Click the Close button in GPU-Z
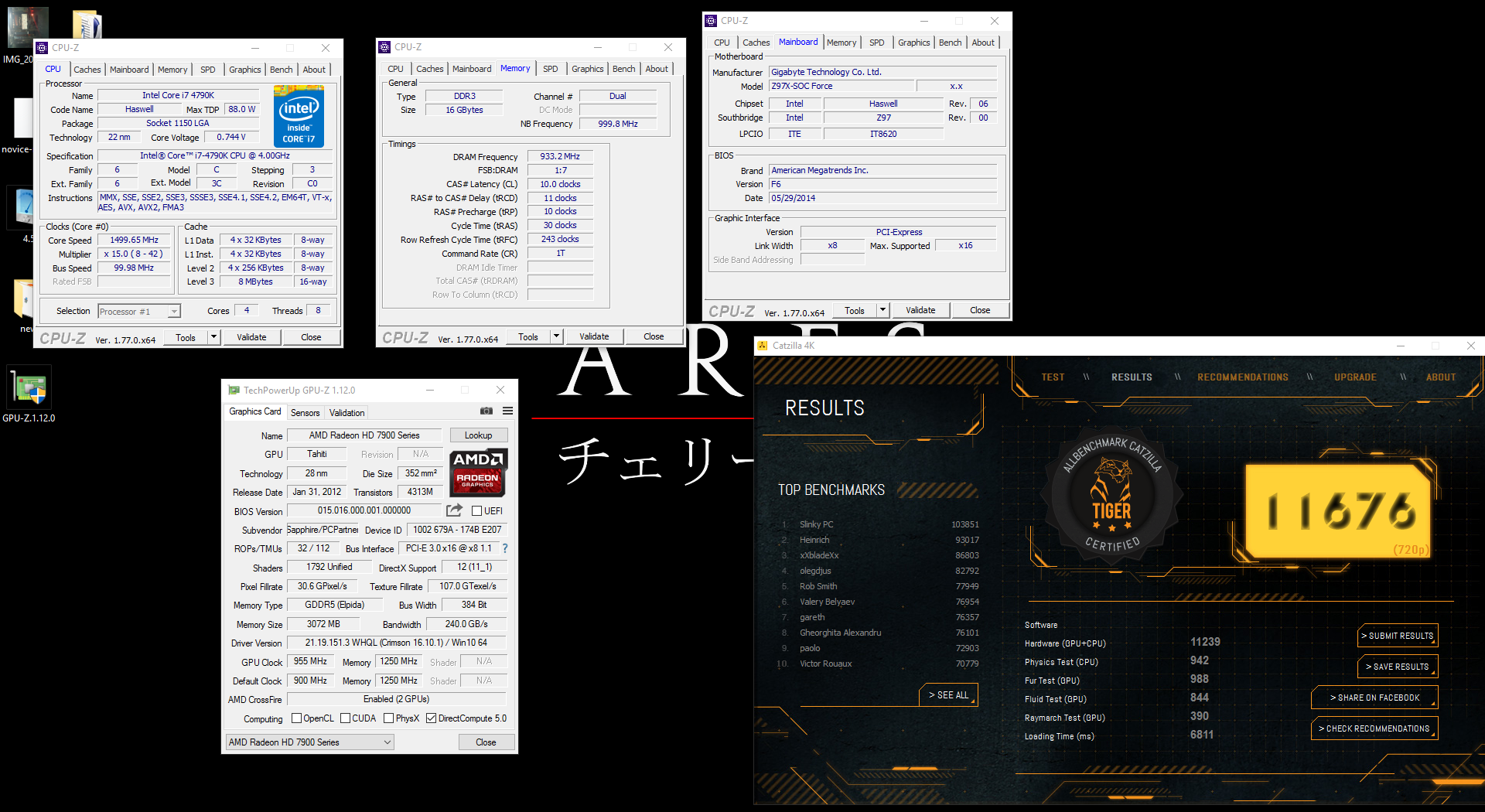 [486, 742]
